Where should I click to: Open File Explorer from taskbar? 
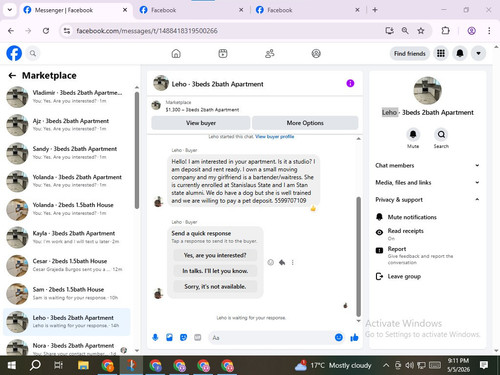coord(83,365)
